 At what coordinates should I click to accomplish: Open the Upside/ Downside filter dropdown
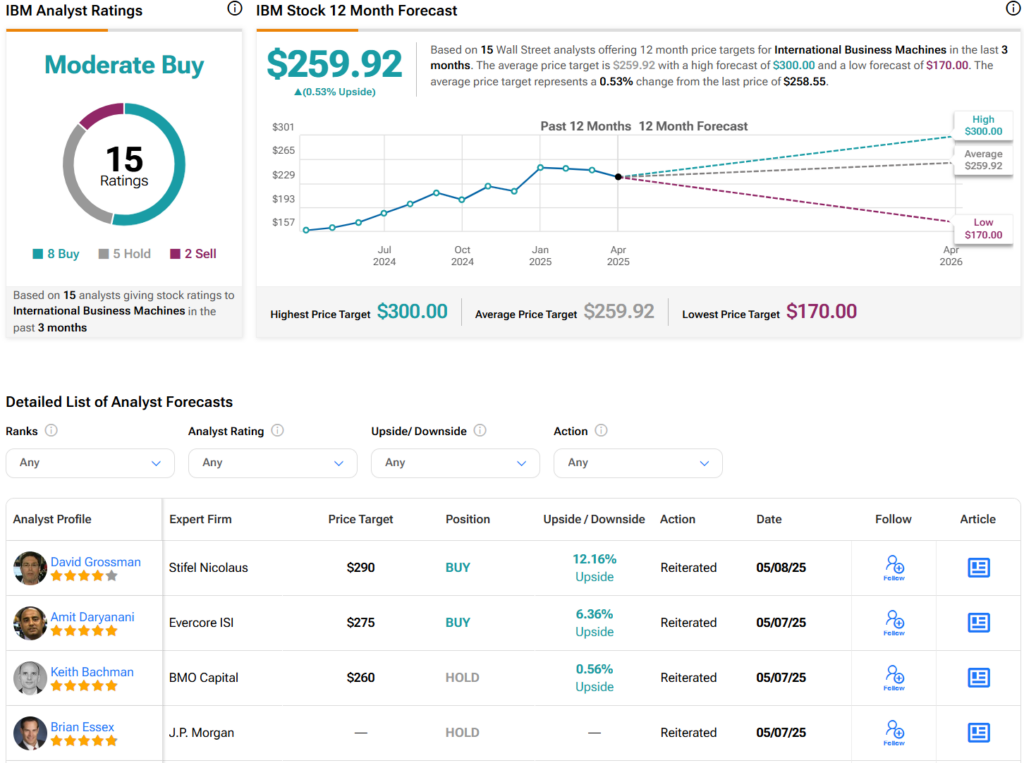point(455,463)
